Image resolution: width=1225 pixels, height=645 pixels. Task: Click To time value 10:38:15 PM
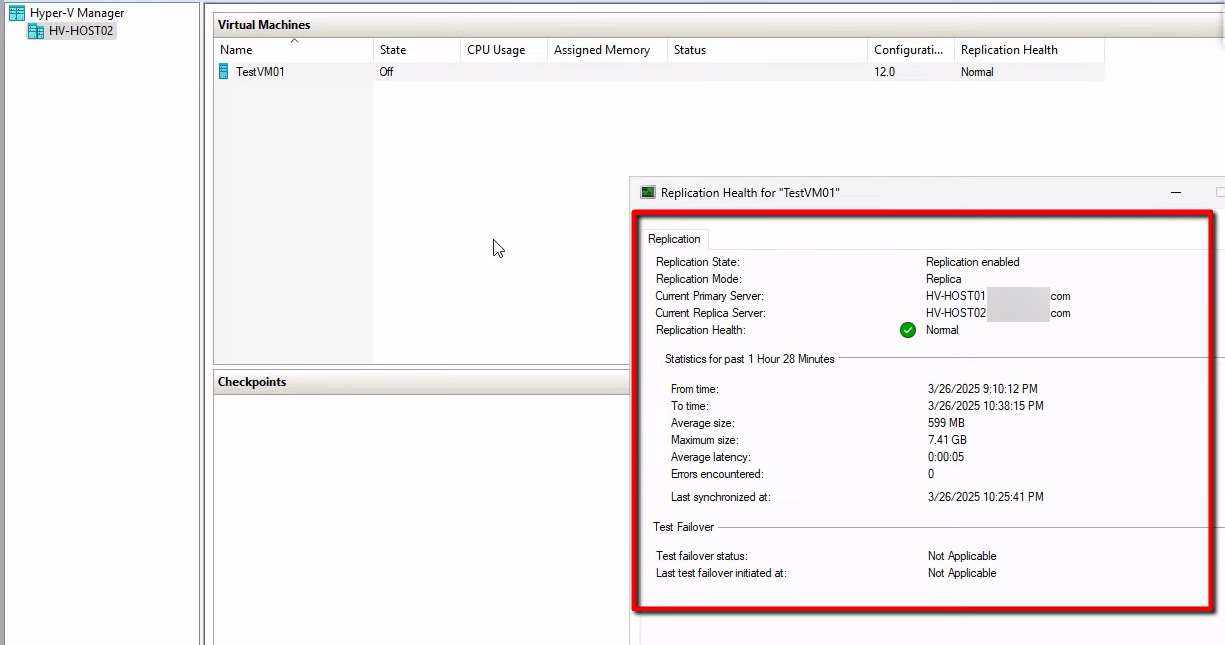pos(986,406)
